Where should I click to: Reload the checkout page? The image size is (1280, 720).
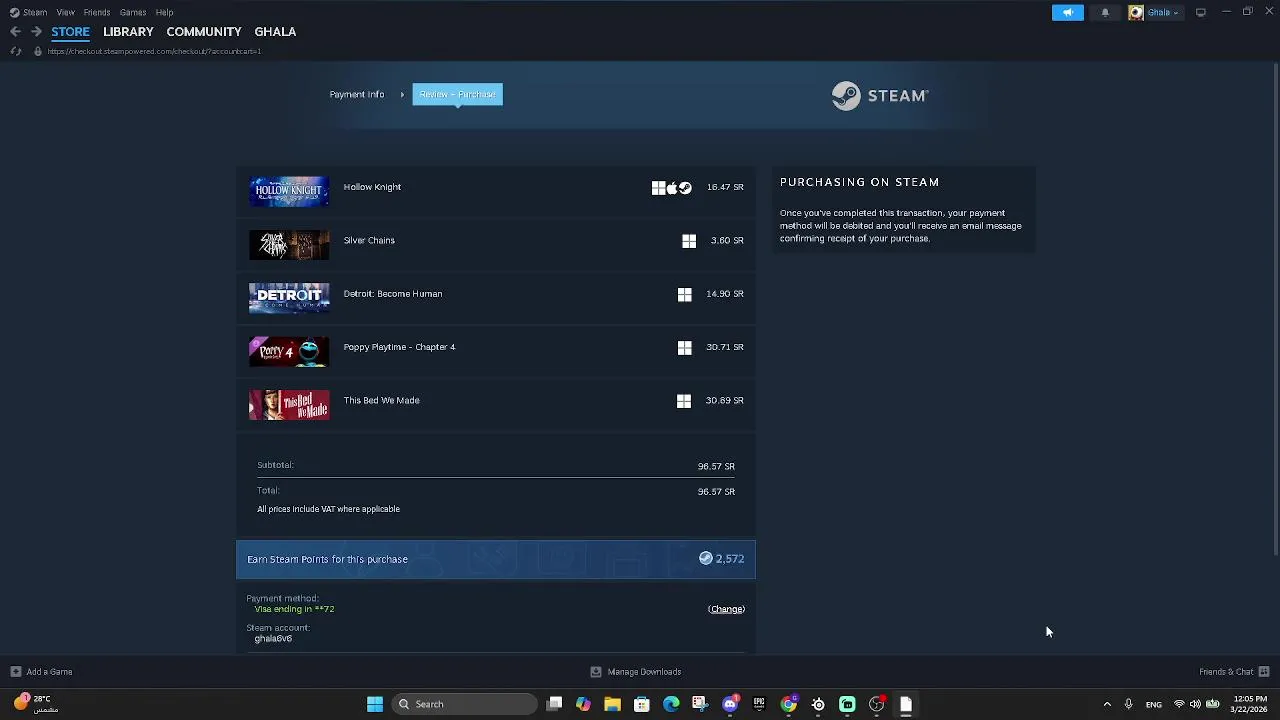(x=16, y=51)
